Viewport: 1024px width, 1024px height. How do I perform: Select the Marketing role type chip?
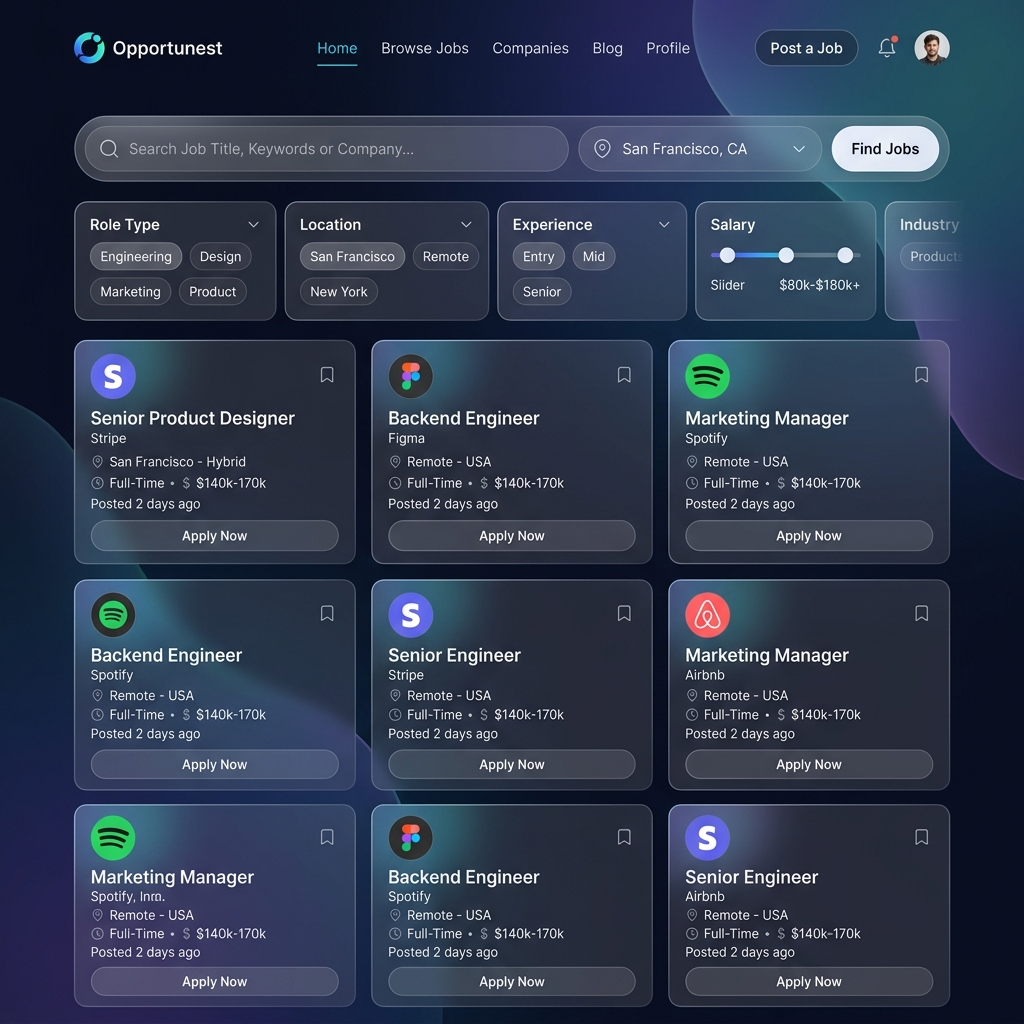tap(130, 292)
